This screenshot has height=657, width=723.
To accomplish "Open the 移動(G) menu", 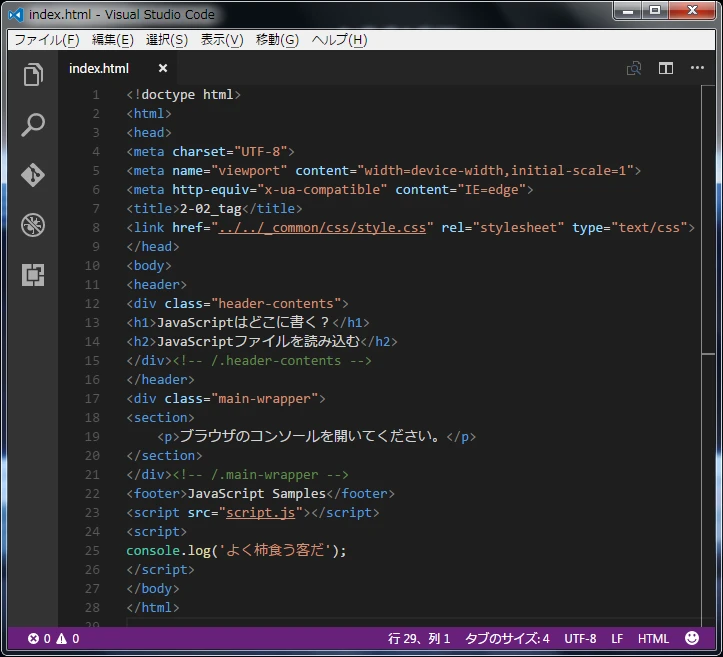I will tap(277, 40).
